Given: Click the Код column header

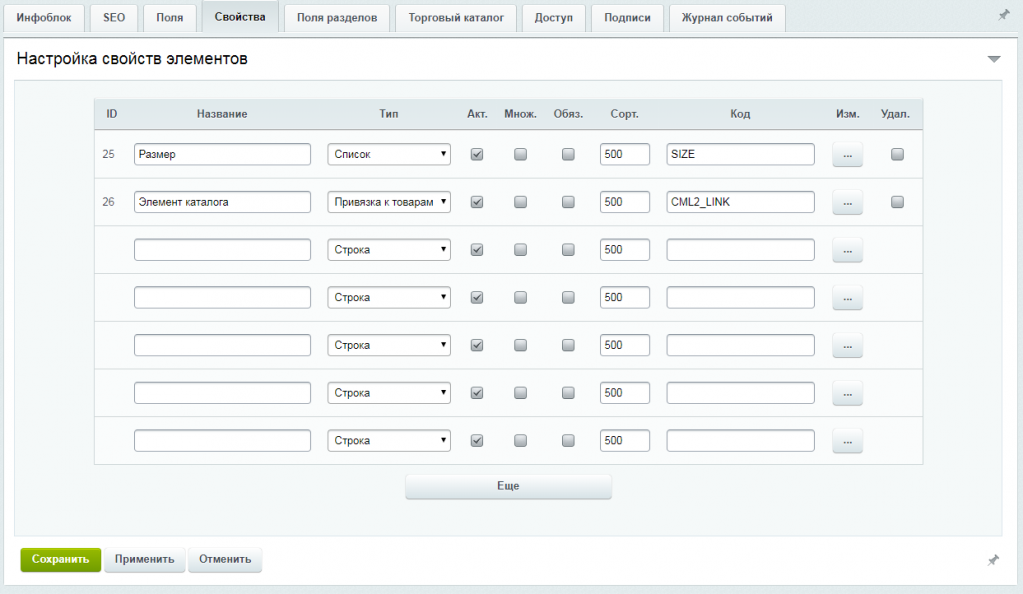Looking at the screenshot, I should (x=740, y=114).
